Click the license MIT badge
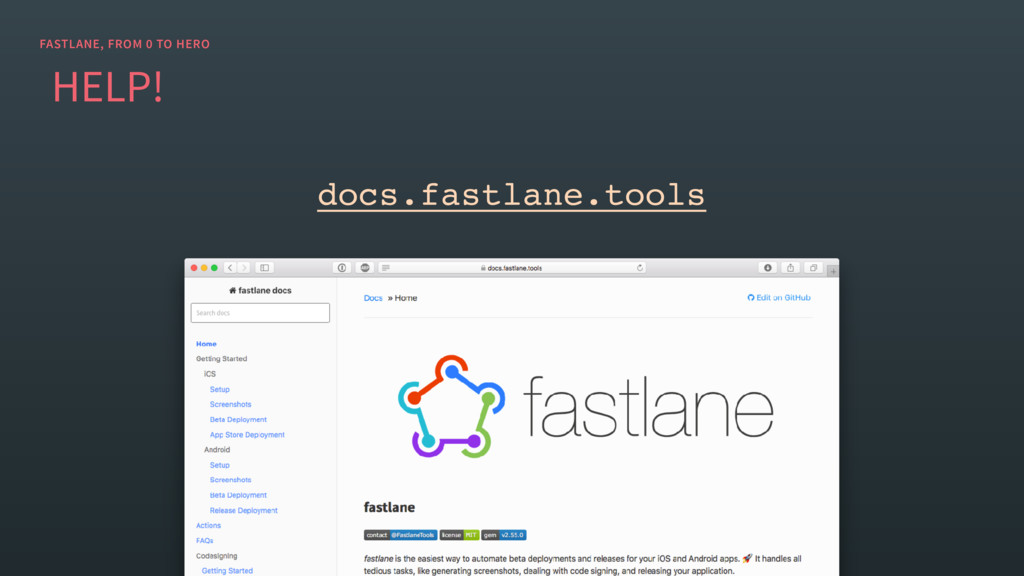1024x576 pixels. coord(459,535)
